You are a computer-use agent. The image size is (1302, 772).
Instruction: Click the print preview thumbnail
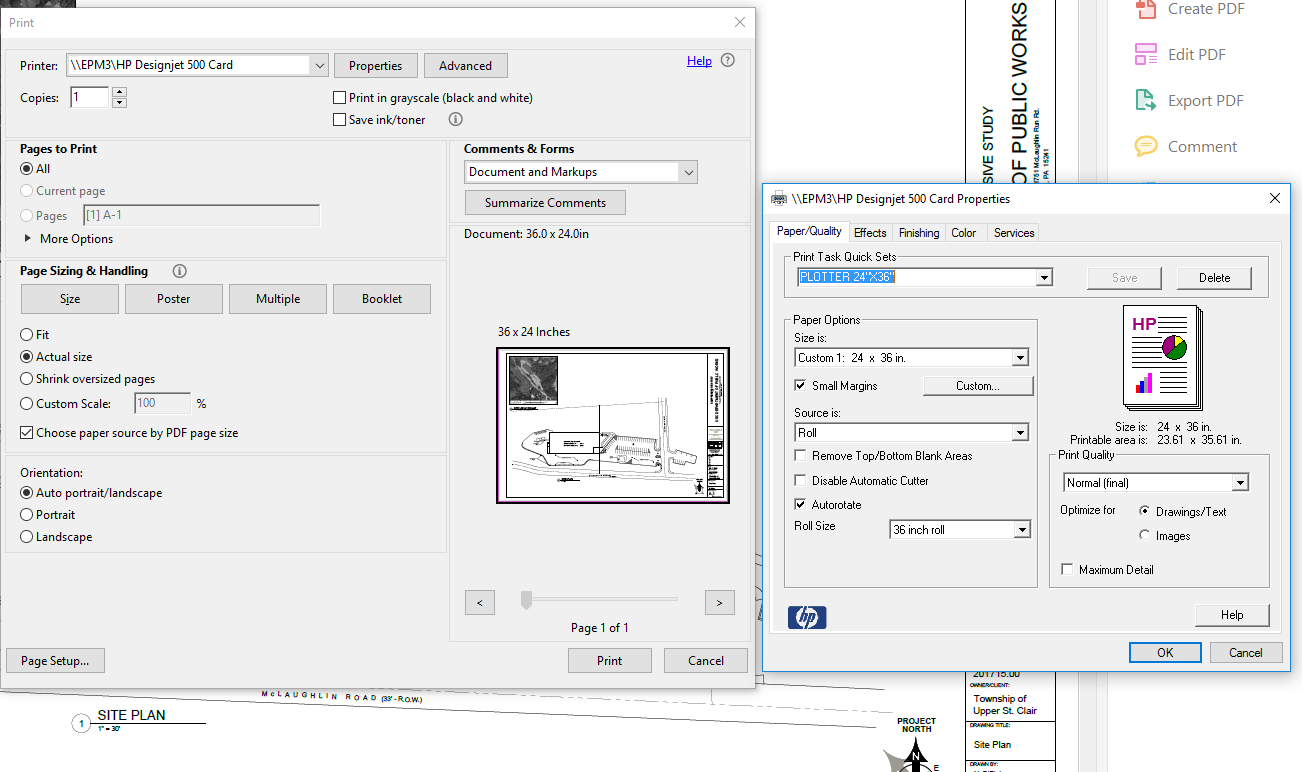613,425
